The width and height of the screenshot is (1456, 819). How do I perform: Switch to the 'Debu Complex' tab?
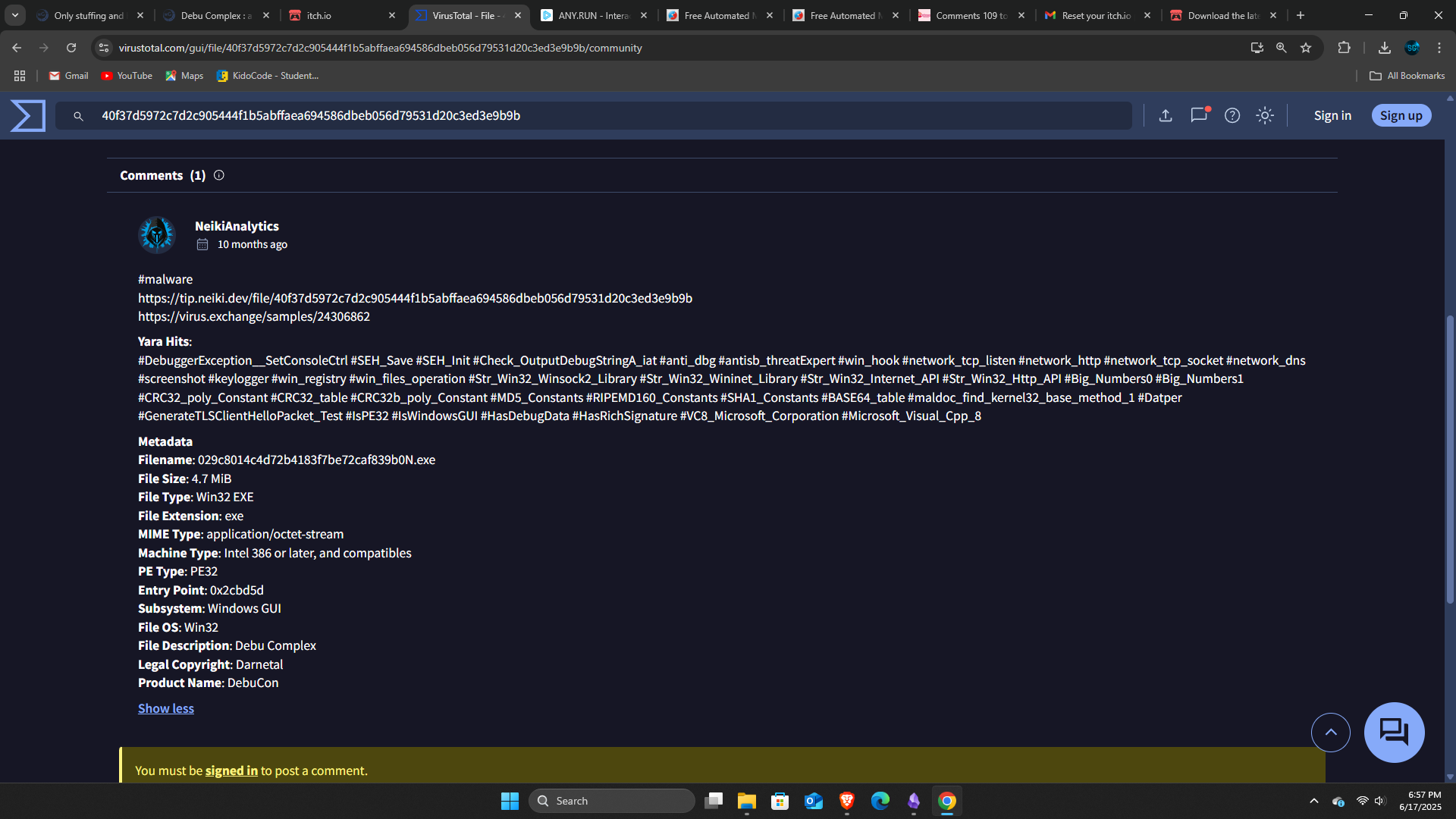pos(216,15)
